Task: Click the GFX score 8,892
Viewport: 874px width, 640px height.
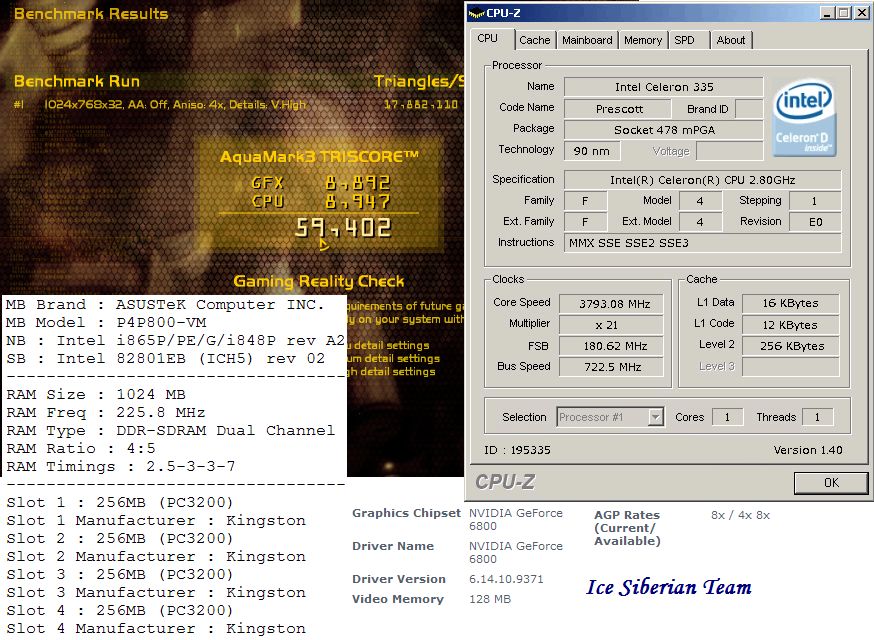Action: [x=358, y=183]
